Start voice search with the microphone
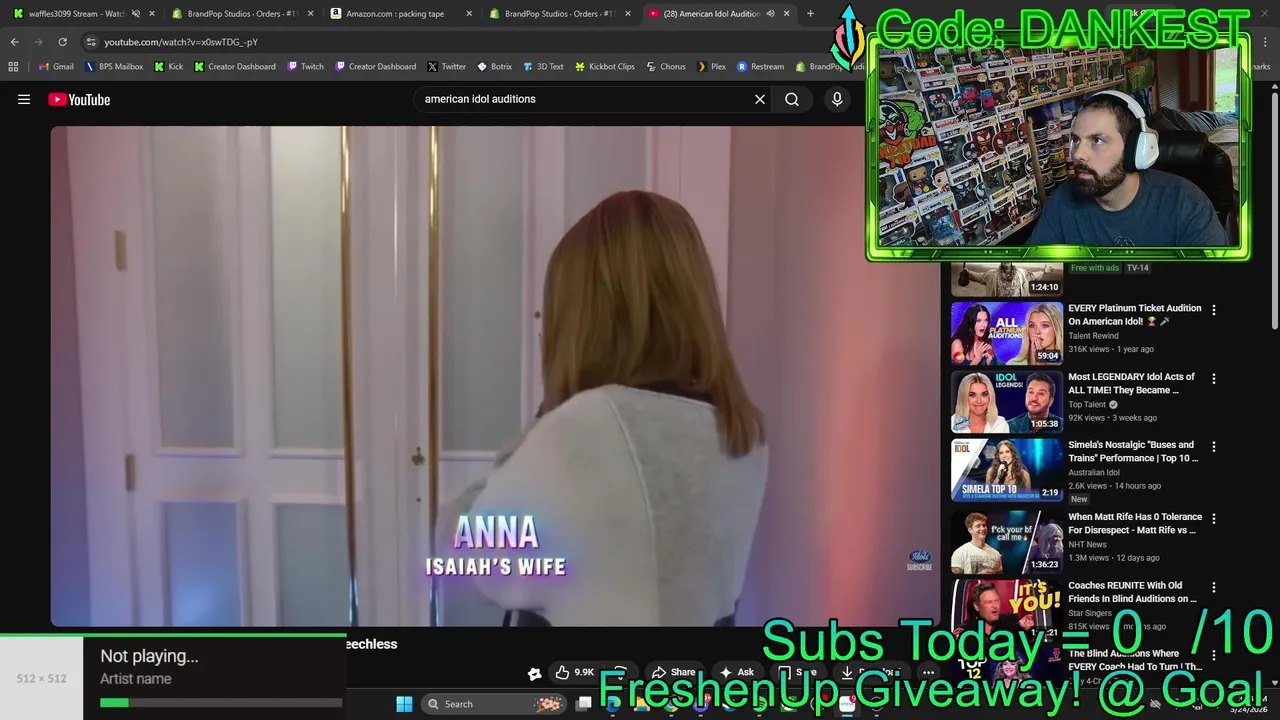Image resolution: width=1280 pixels, height=720 pixels. (837, 99)
